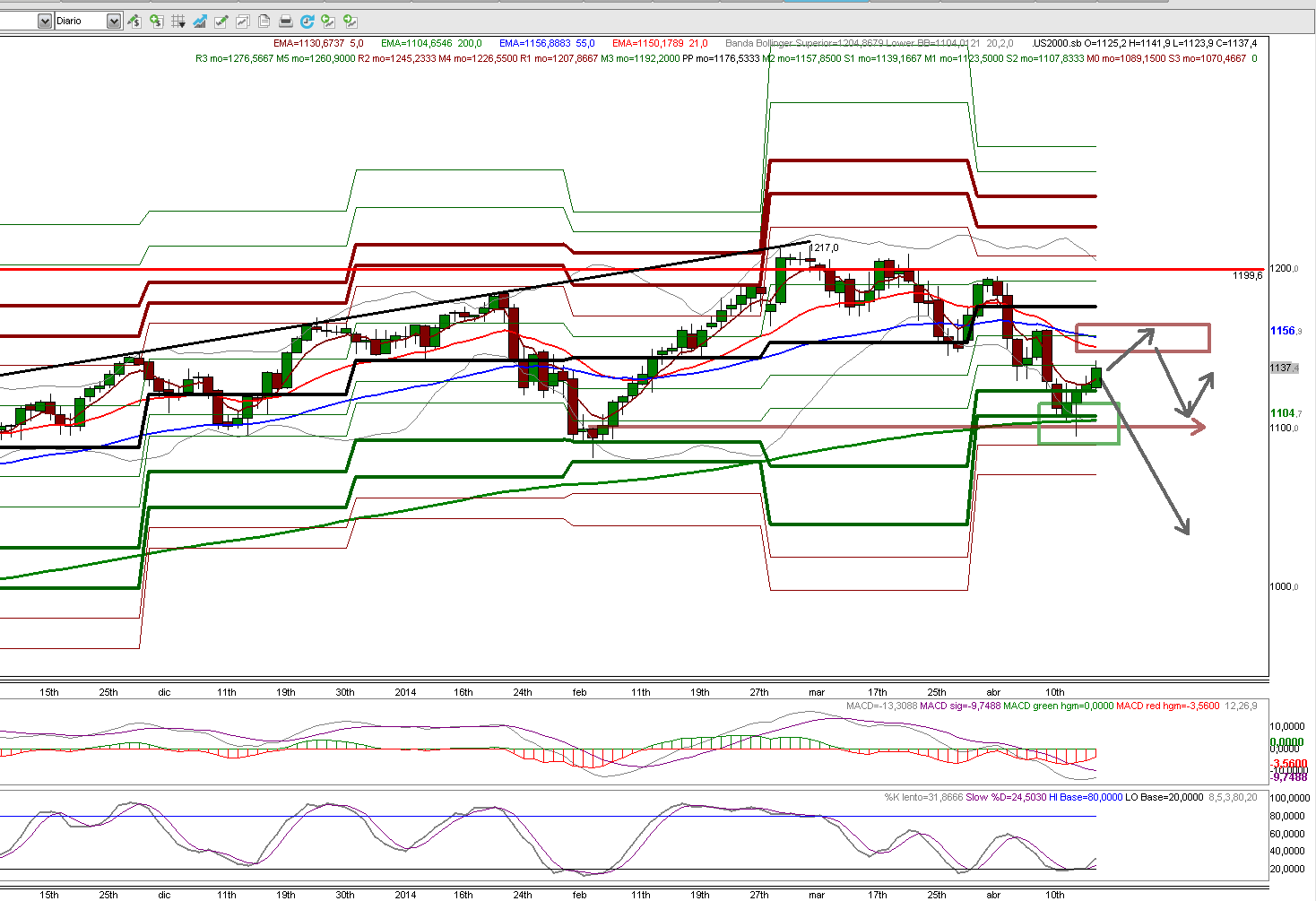Click the 80,0000 stochastic axis value
Viewport: 1316px width, 901px height.
[1287, 816]
